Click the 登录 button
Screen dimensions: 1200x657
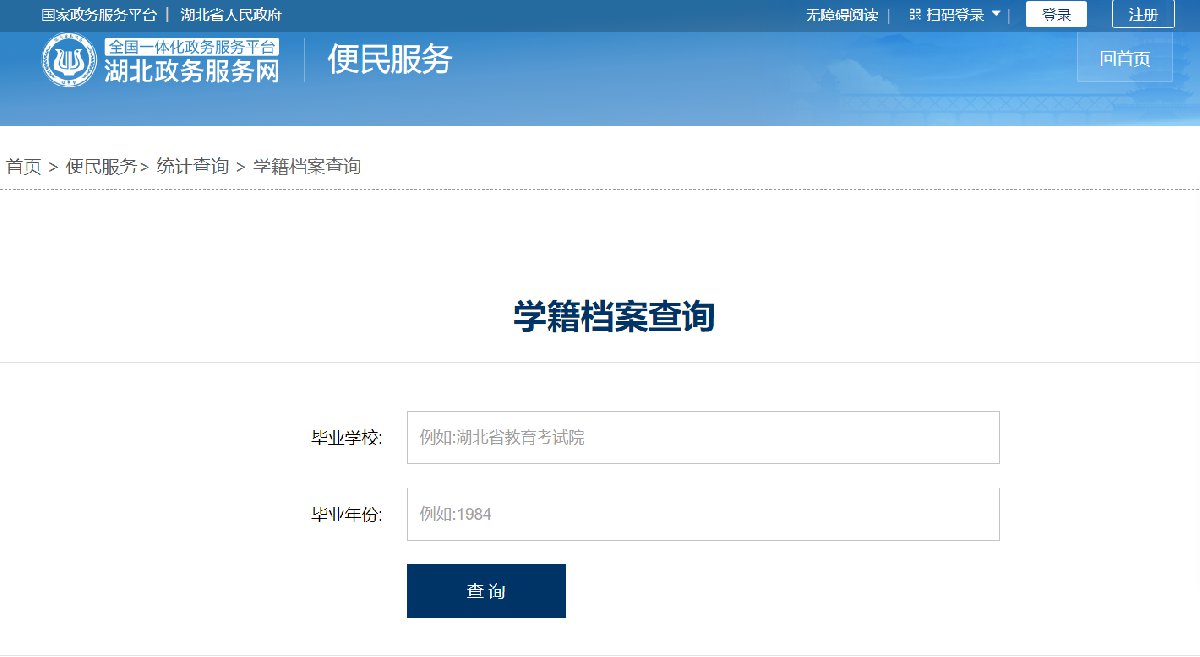click(x=1056, y=14)
